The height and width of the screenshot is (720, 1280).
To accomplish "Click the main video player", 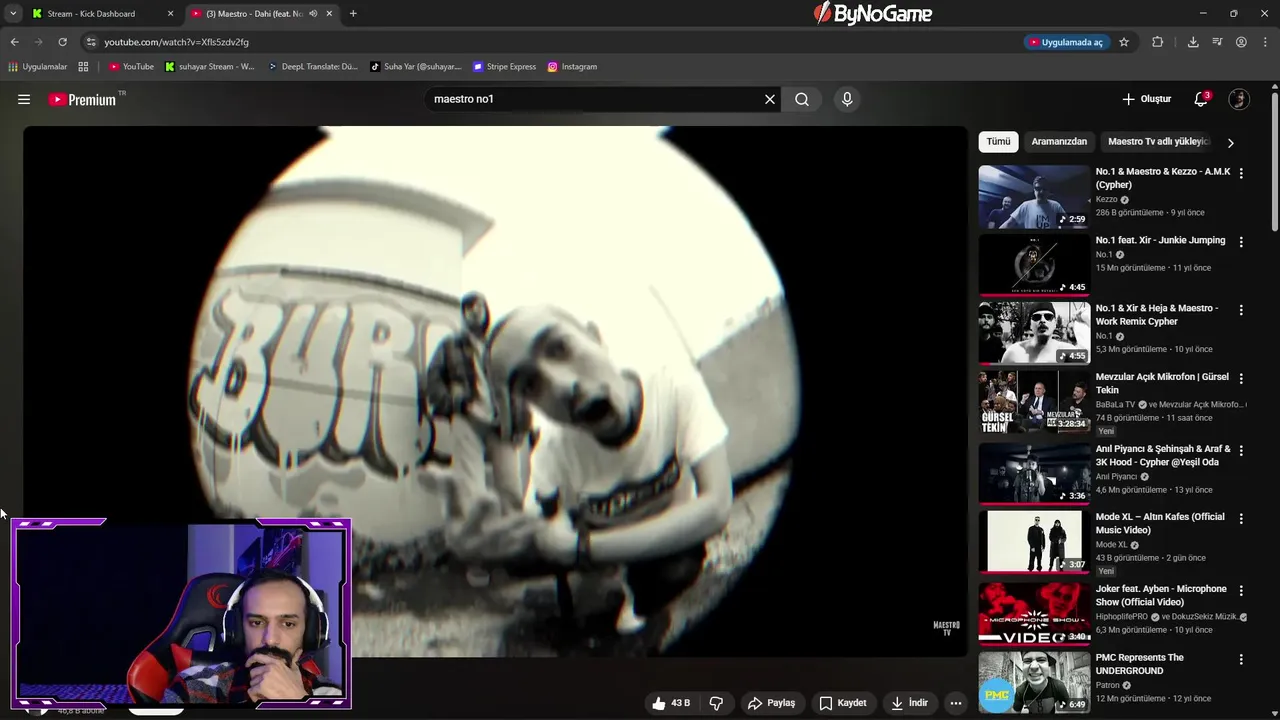I will tap(495, 391).
